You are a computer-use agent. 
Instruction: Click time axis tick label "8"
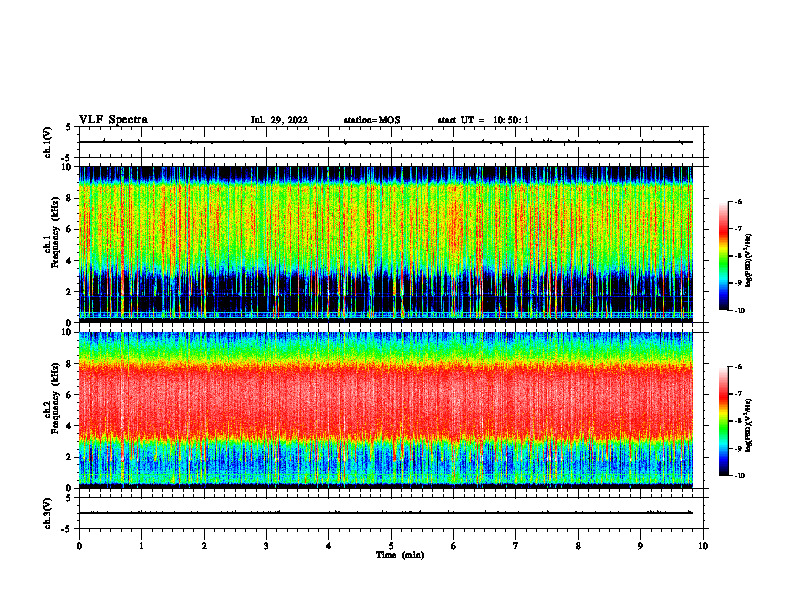tap(578, 546)
